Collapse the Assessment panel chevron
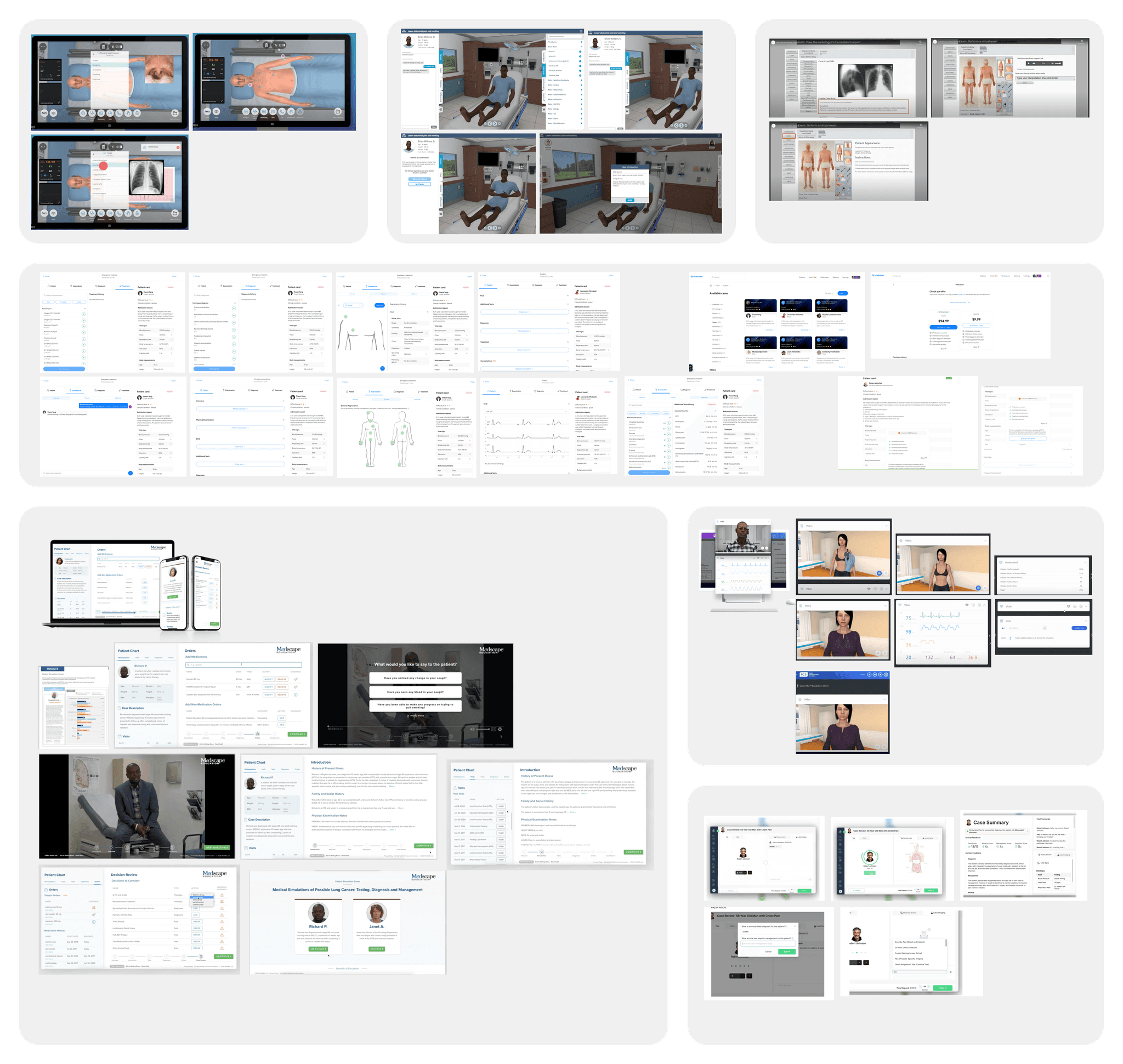The image size is (1123, 1064). pos(1086,562)
